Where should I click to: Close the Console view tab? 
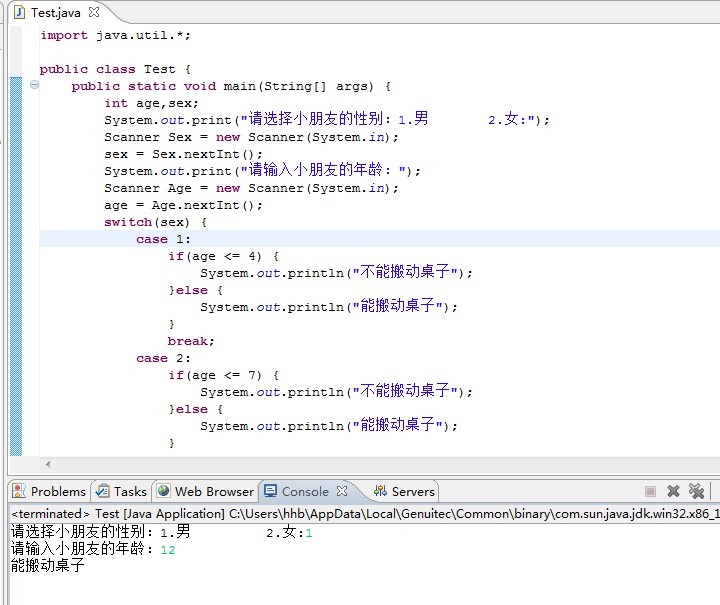tap(342, 491)
